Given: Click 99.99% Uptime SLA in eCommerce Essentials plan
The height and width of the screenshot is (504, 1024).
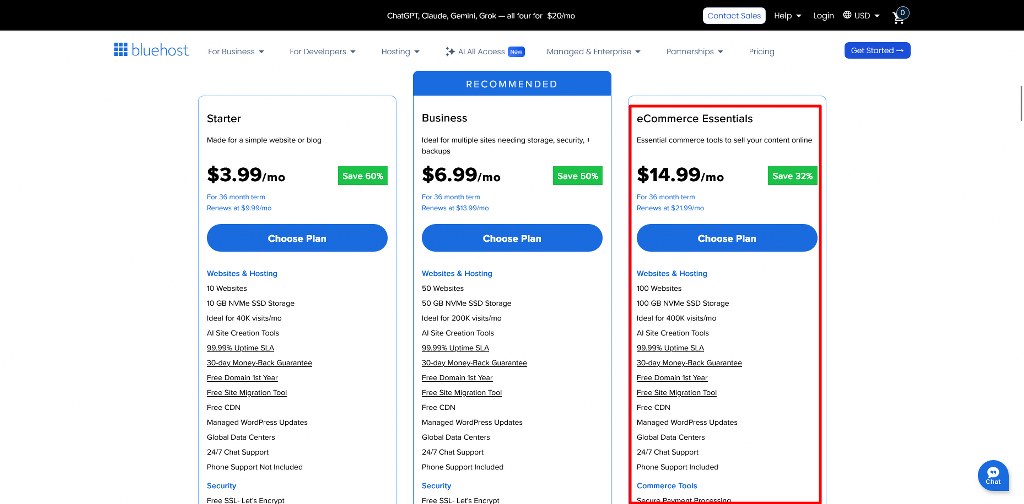Looking at the screenshot, I should click(x=670, y=348).
